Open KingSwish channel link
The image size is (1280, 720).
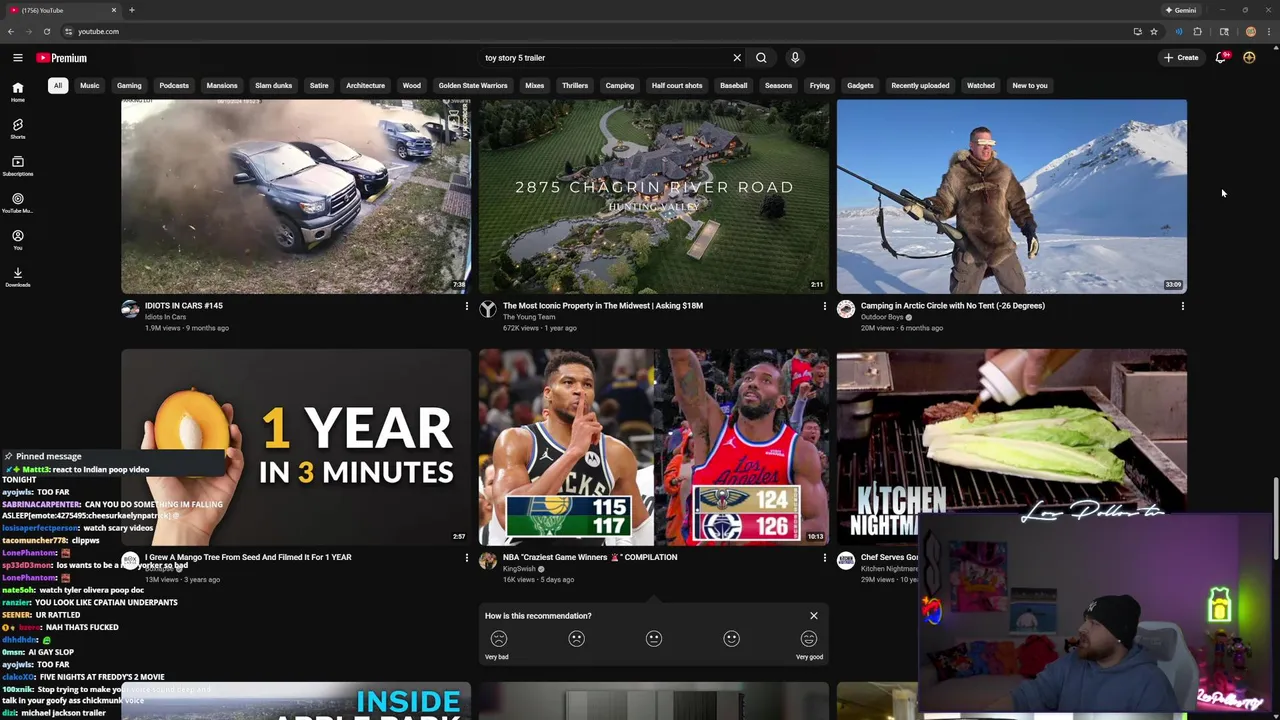tap(519, 569)
